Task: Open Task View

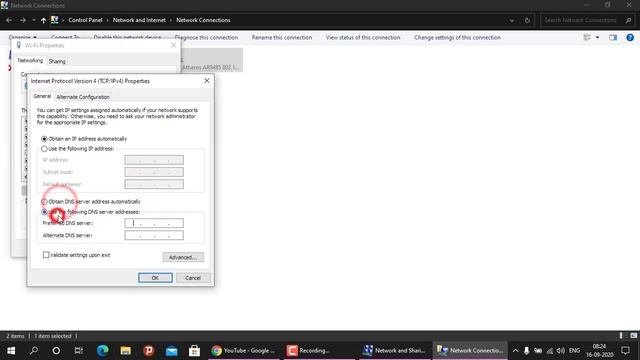Action: tap(78, 351)
